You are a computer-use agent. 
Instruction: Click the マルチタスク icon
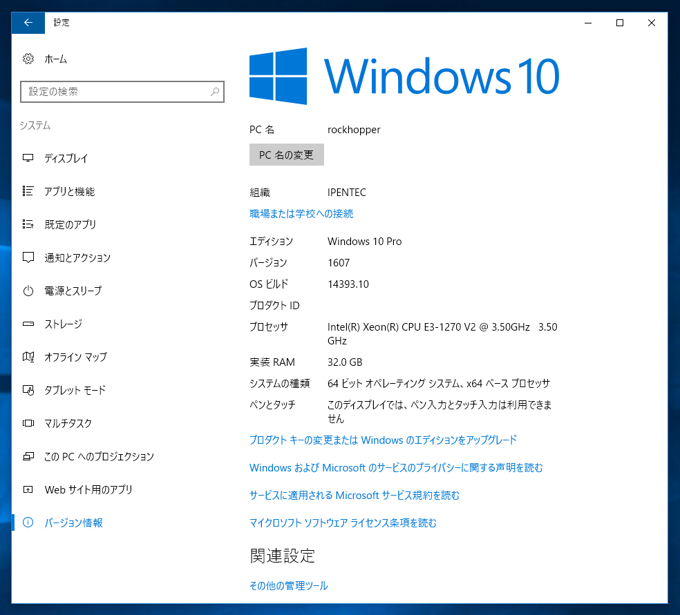tap(28, 423)
